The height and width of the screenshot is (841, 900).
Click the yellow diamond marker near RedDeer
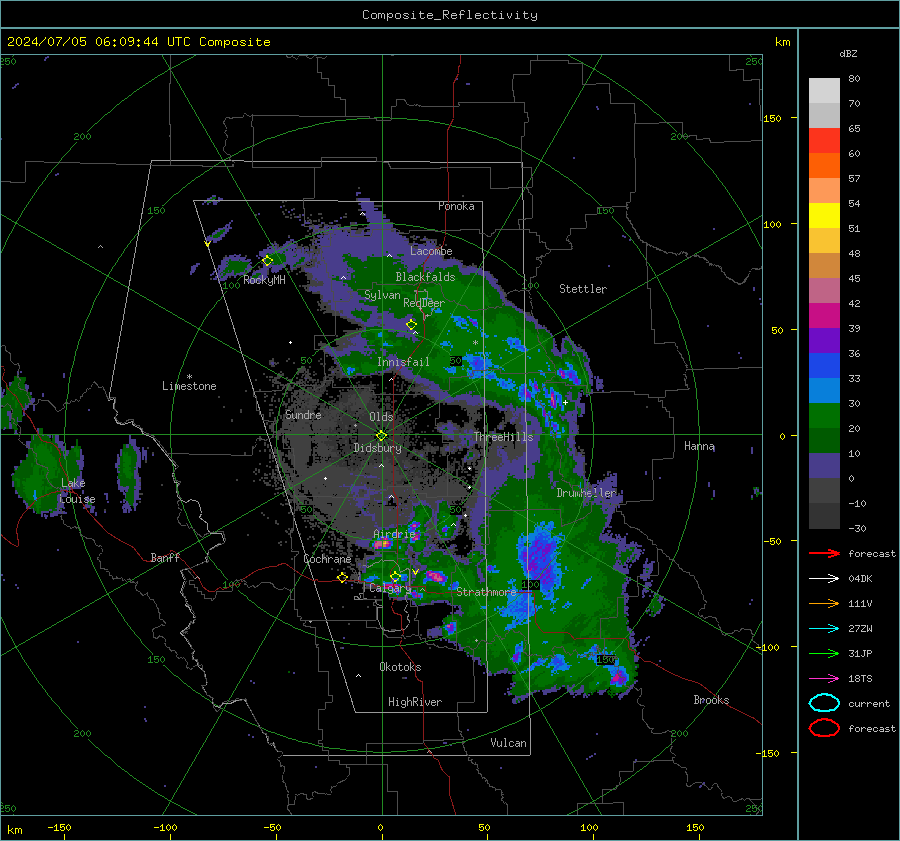412,325
